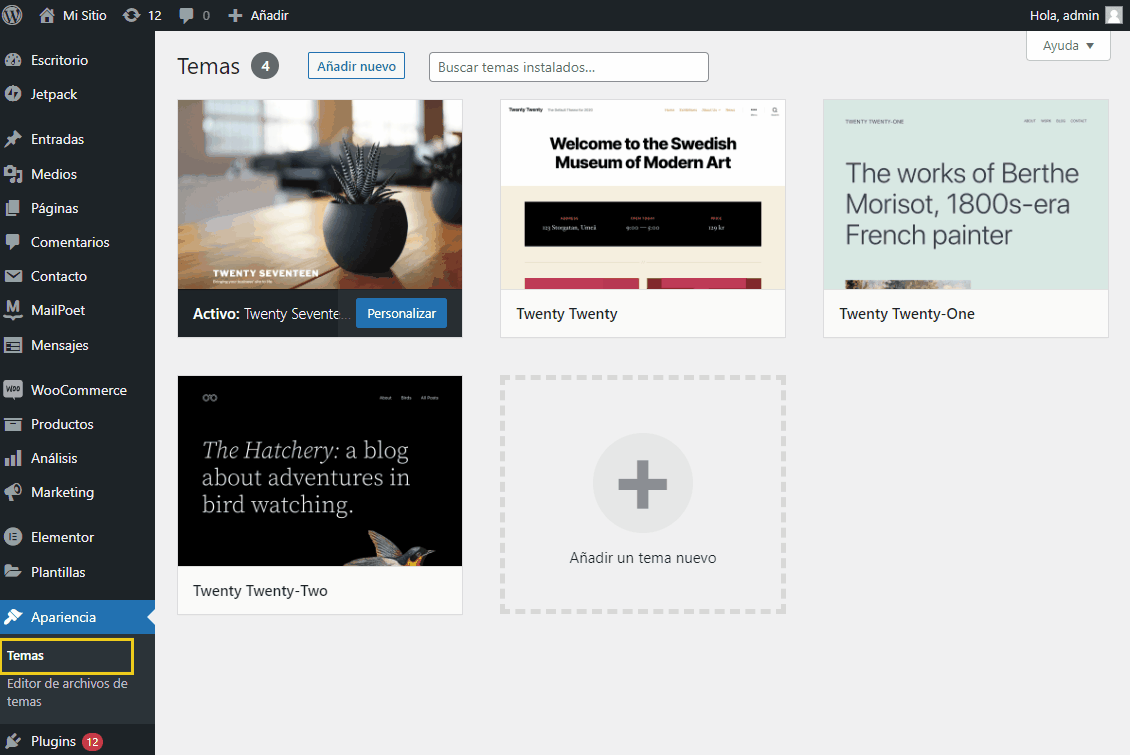
Task: Open the Páginas menu label
Action: tap(55, 208)
